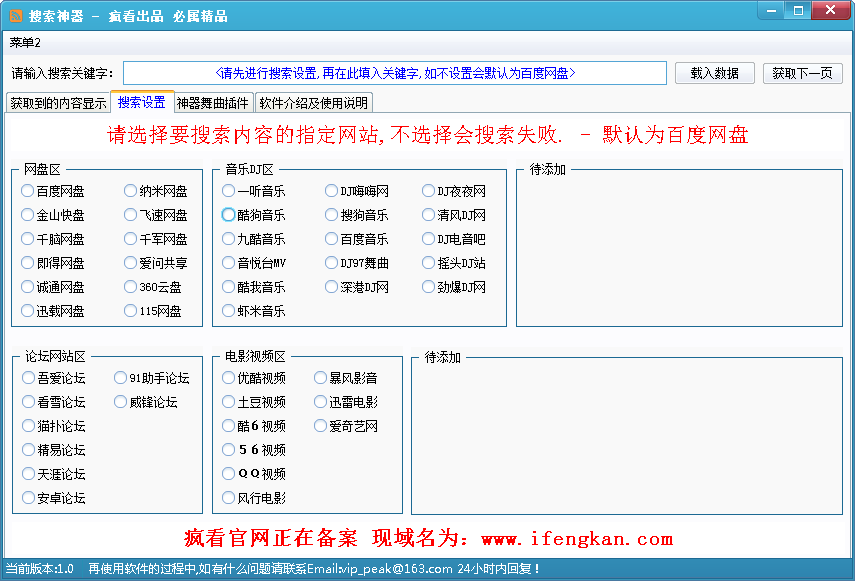Select 千军网盘 radio button

pyautogui.click(x=156, y=239)
